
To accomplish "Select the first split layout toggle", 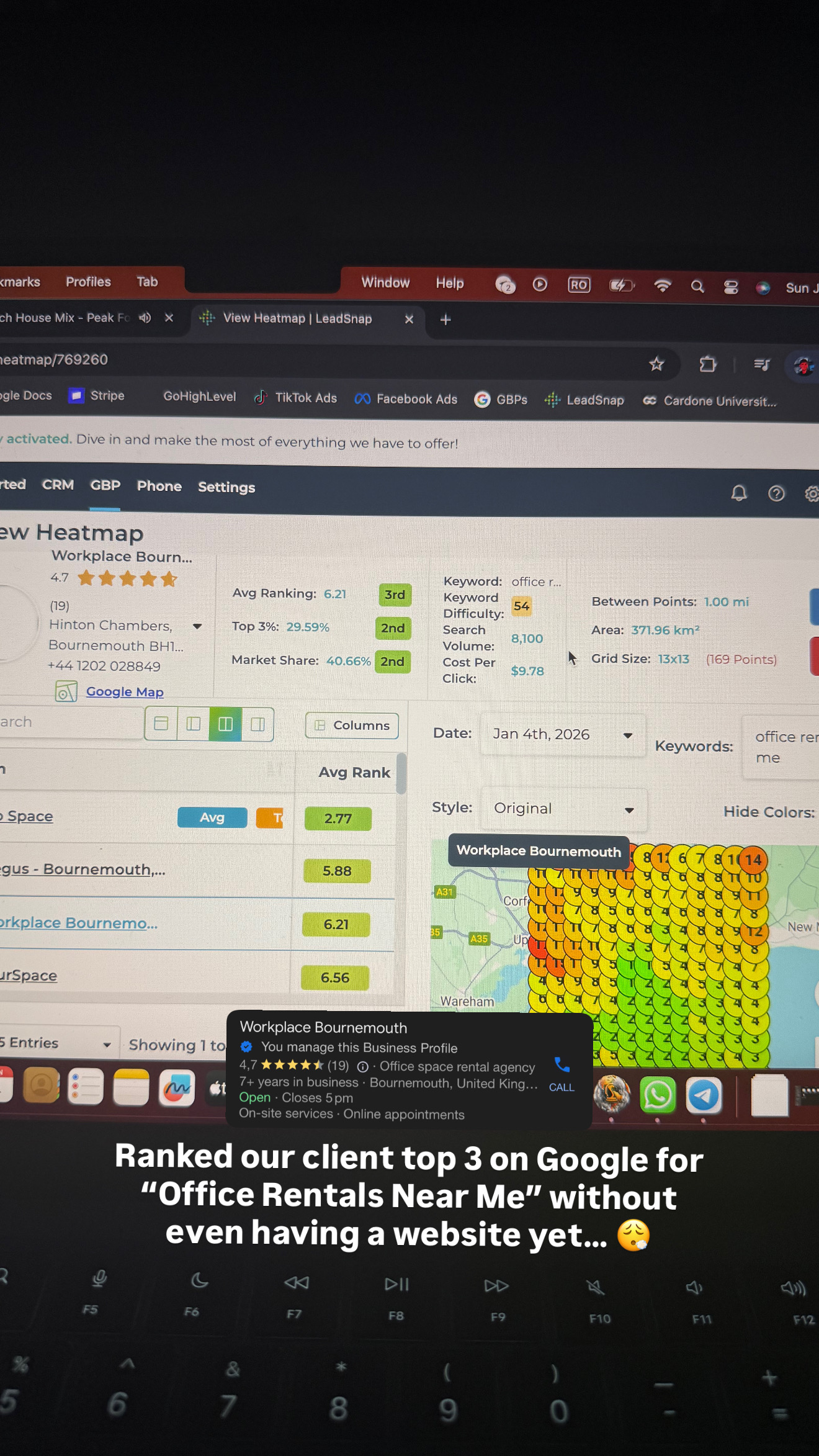I will click(x=161, y=724).
